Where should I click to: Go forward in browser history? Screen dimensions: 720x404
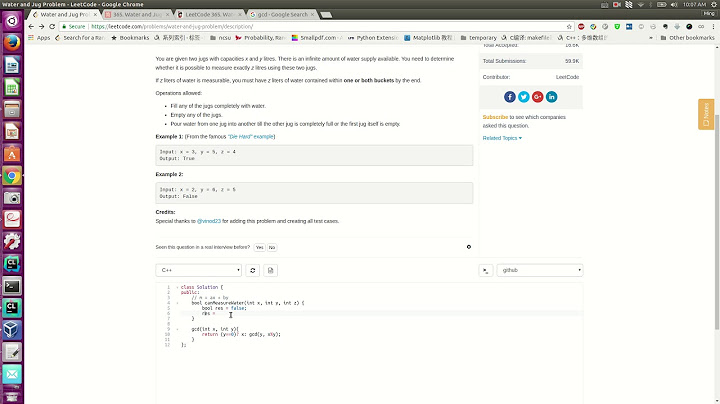pyautogui.click(x=41, y=27)
